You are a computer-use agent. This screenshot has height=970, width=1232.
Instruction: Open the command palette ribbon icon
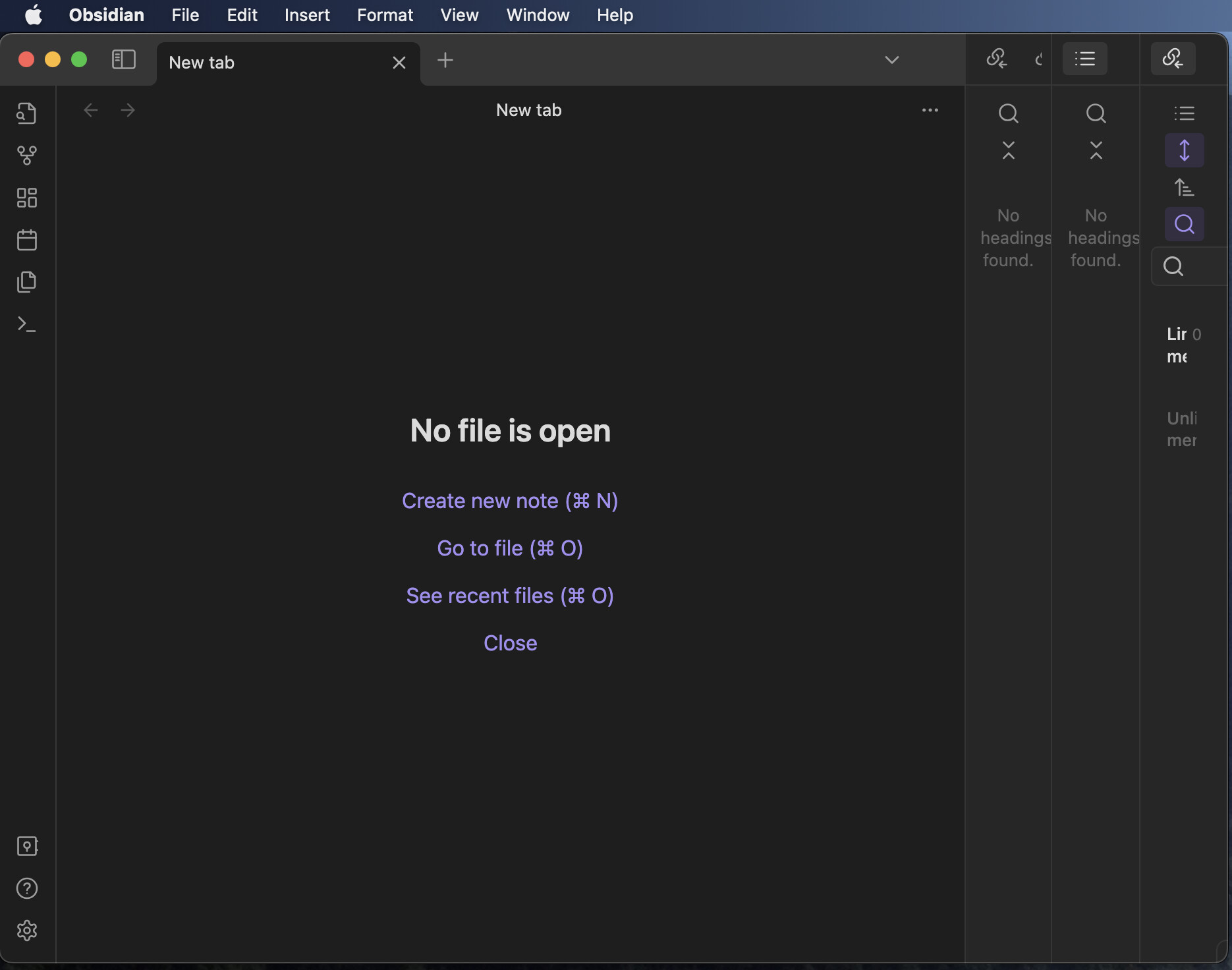tap(27, 324)
